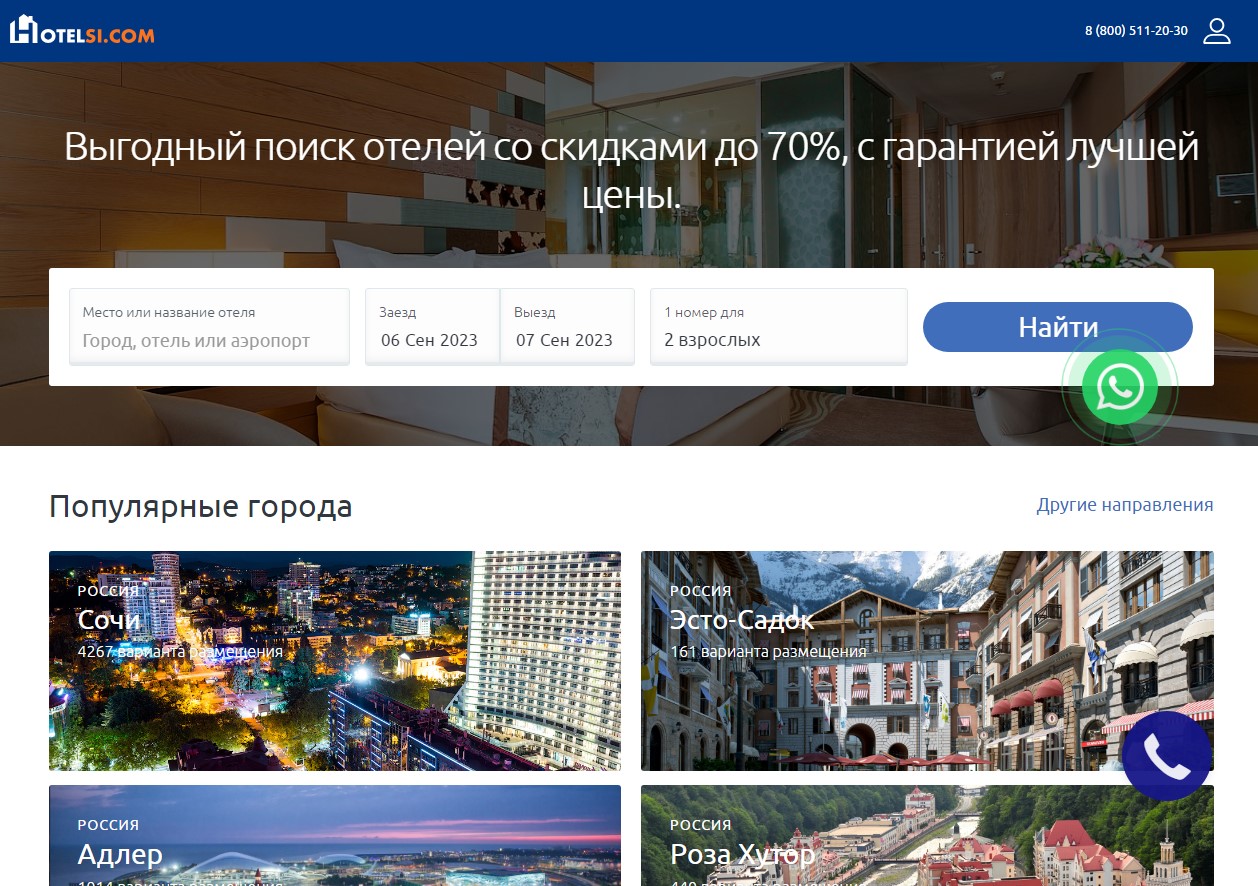Click the 4267 варианта размещения text
Screen dimensions: 1258x886
point(180,652)
